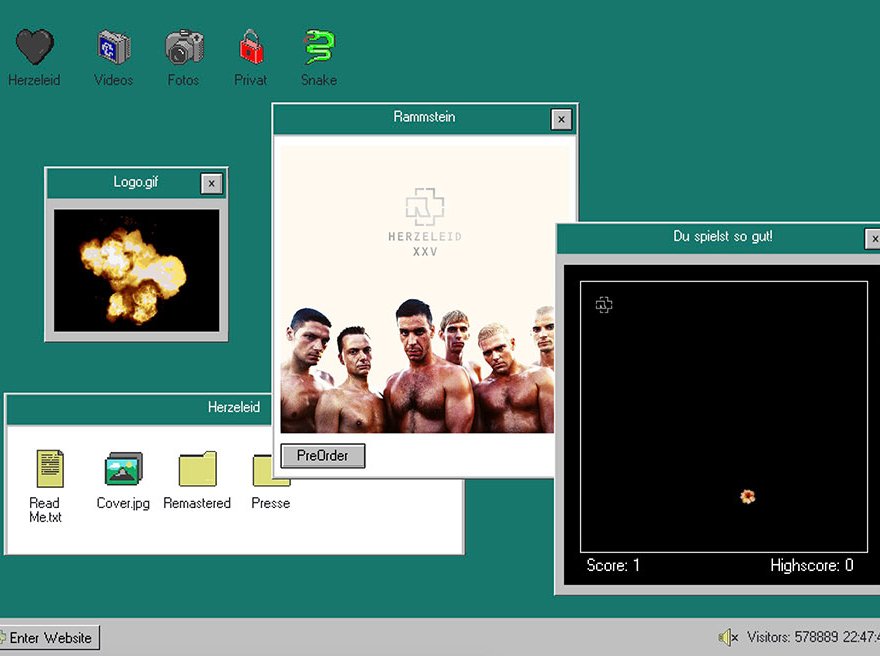
Task: Click the Rammstein window title bar
Action: click(424, 117)
